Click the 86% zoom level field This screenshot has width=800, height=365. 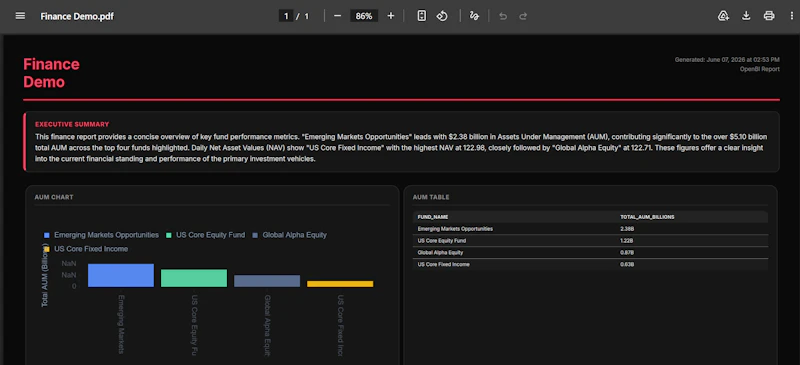(364, 16)
